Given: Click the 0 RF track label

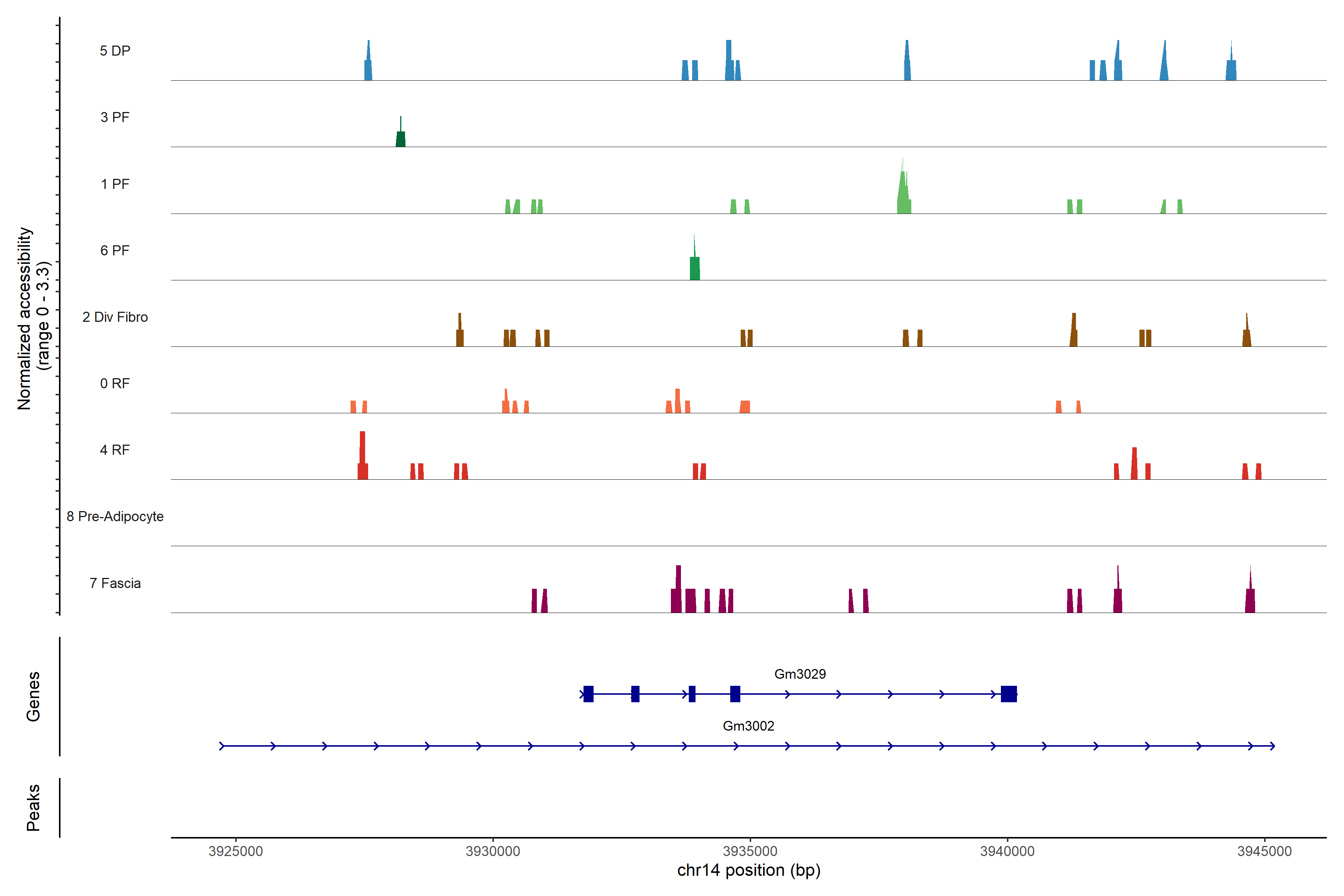Looking at the screenshot, I should [115, 383].
